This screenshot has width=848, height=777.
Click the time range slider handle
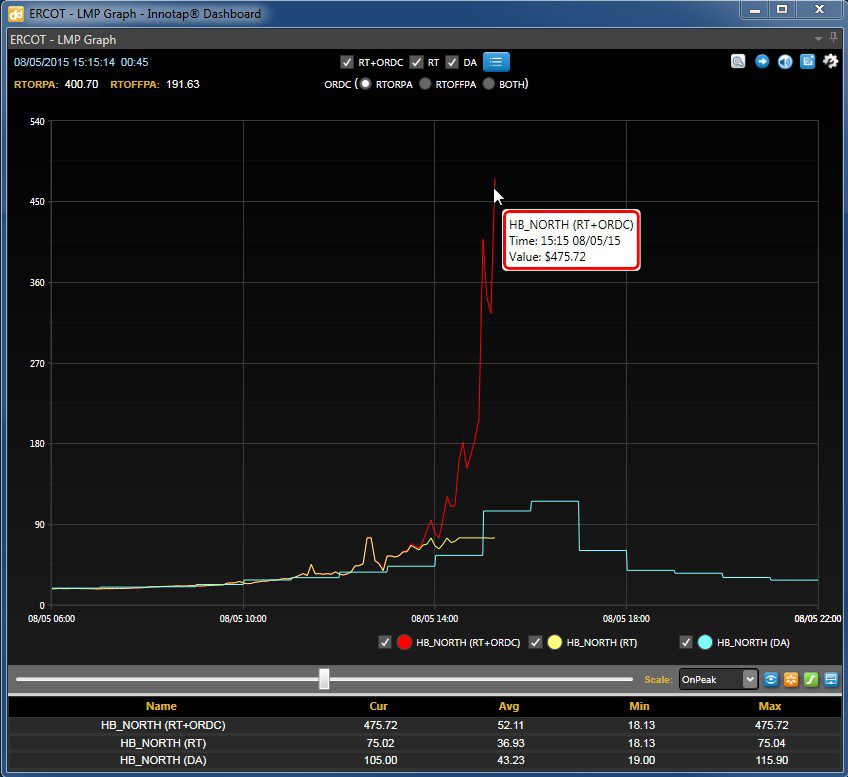click(324, 679)
